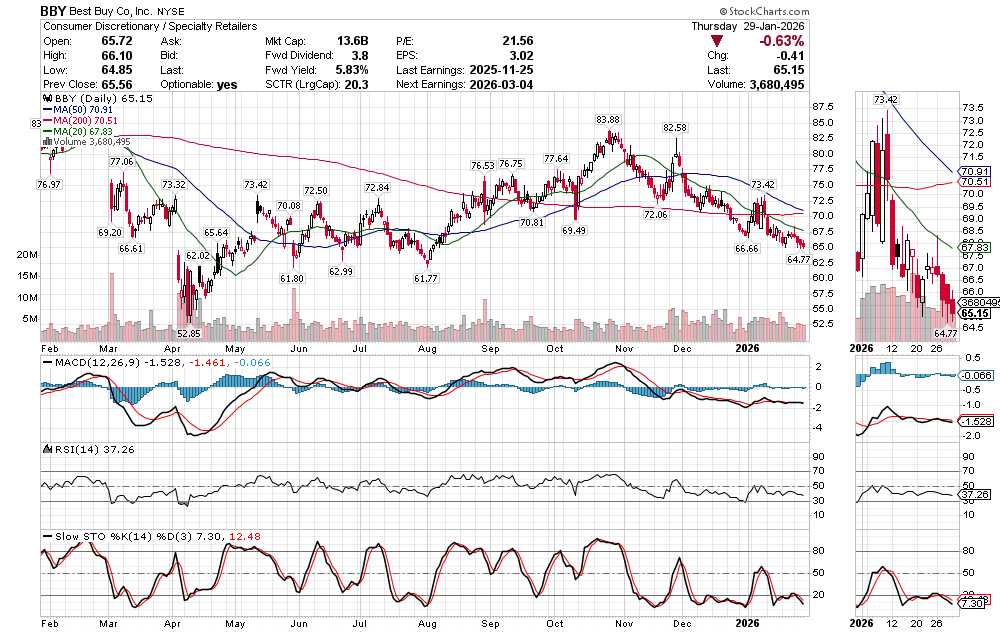The width and height of the screenshot is (1000, 633).
Task: Click the volume bars icon in legend
Action: 46,142
